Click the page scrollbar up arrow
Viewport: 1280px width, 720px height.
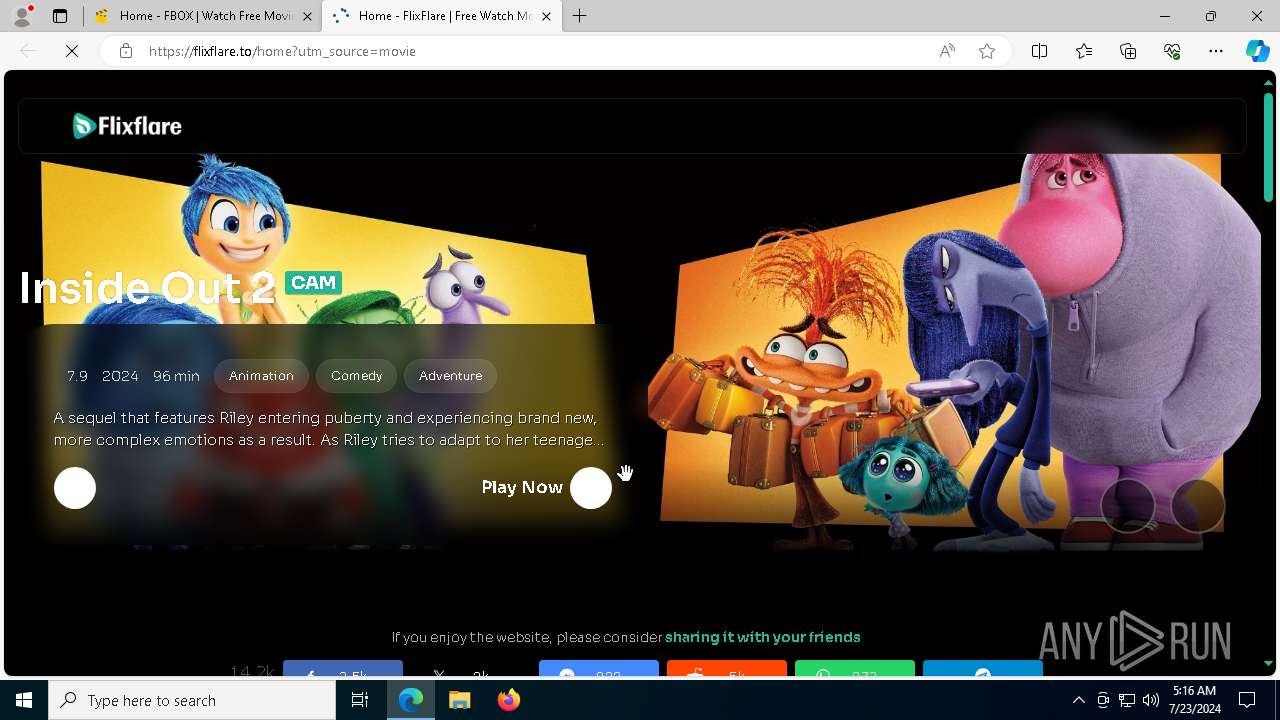tap(1268, 82)
